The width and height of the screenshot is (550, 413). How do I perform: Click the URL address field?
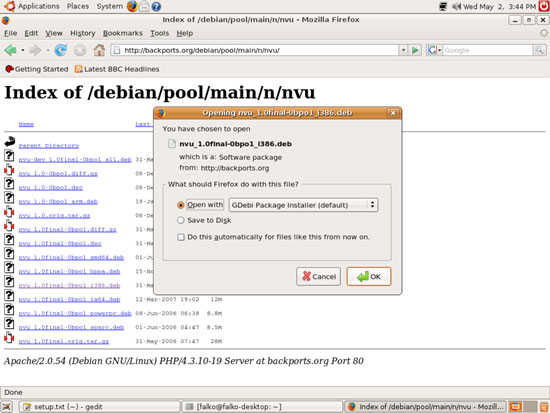(x=255, y=50)
